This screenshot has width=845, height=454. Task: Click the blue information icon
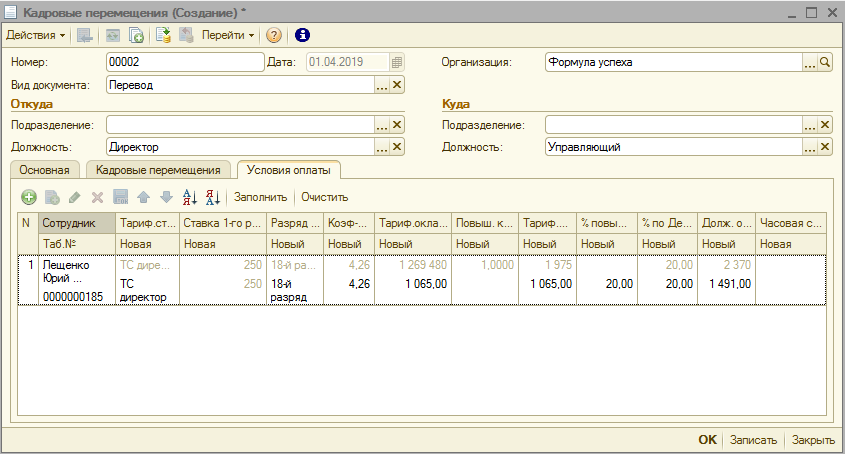pos(302,35)
